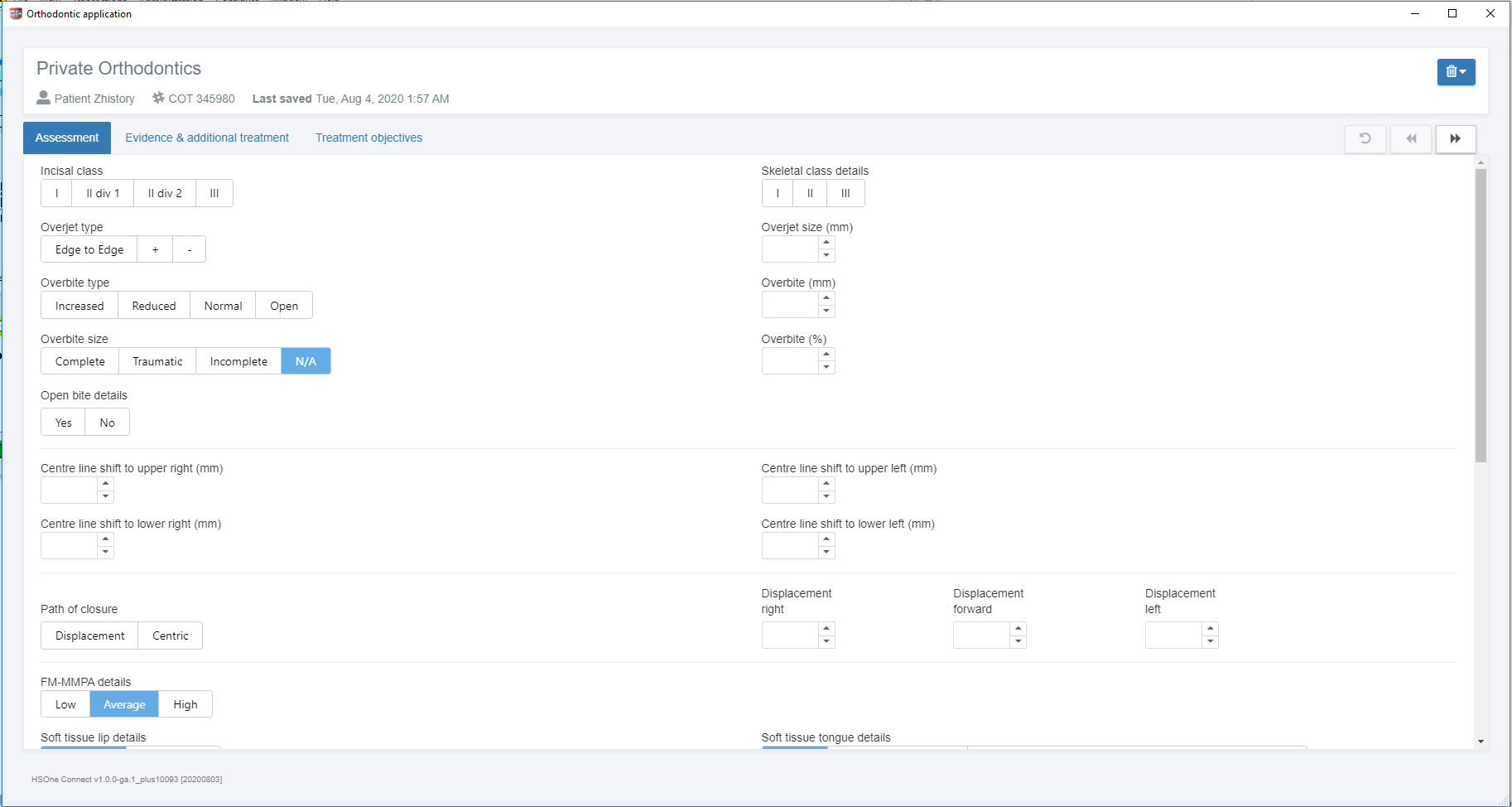Go to next page with fast-forward icon
1512x807 pixels.
pos(1455,138)
